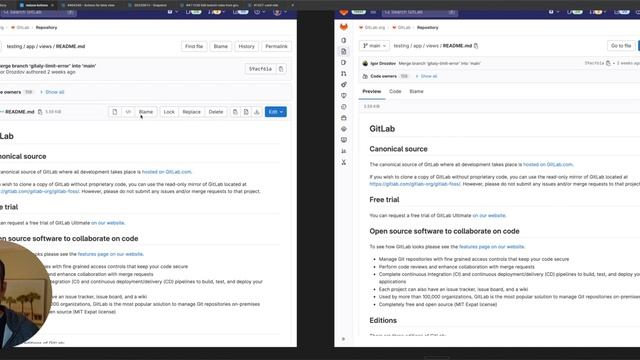The image size is (640, 360).
Task: Copy README.md file path in left file header
Action: (x=40, y=112)
